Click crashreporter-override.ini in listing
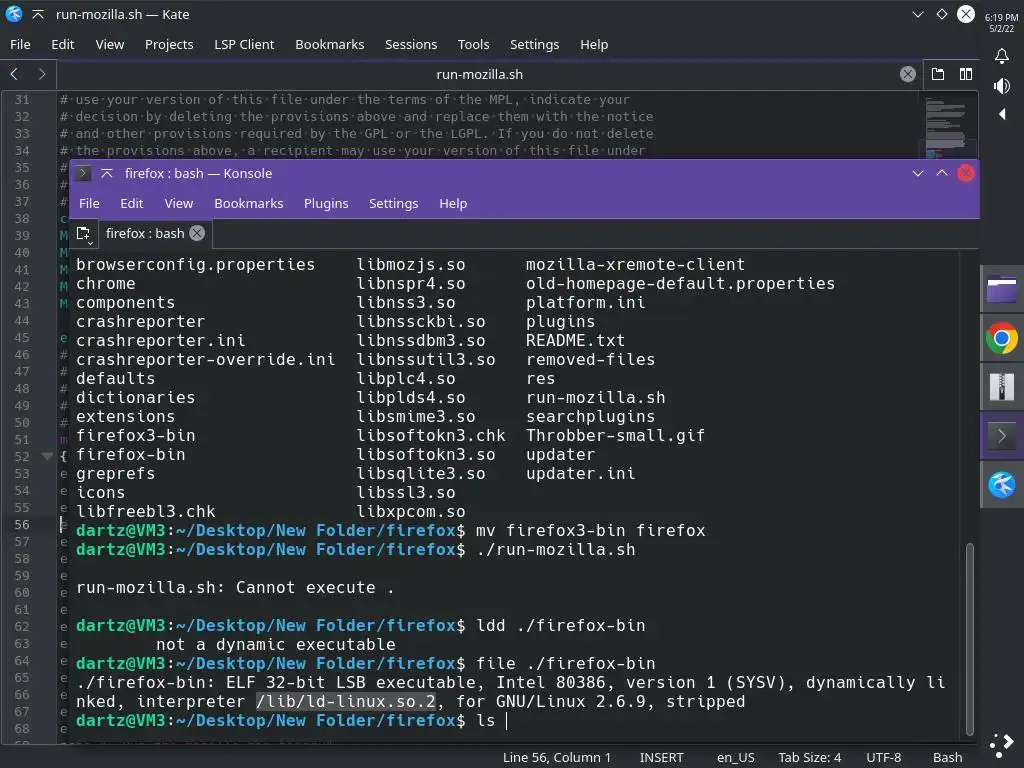Screen dimensions: 1024x768 pos(205,359)
